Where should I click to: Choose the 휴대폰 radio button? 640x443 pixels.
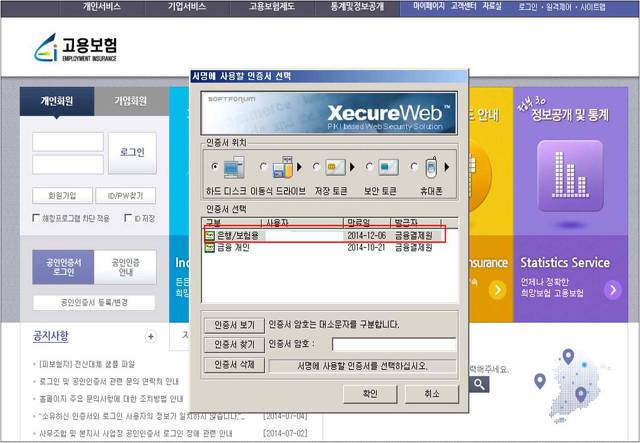point(415,167)
